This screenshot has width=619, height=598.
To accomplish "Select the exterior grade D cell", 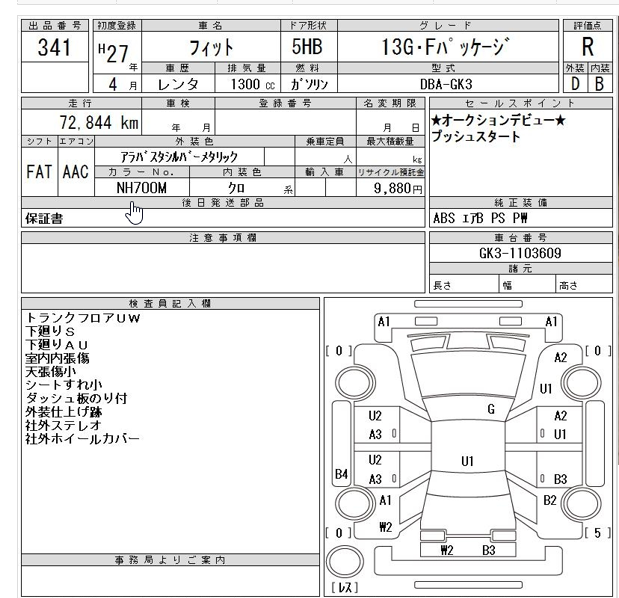I will 575,84.
